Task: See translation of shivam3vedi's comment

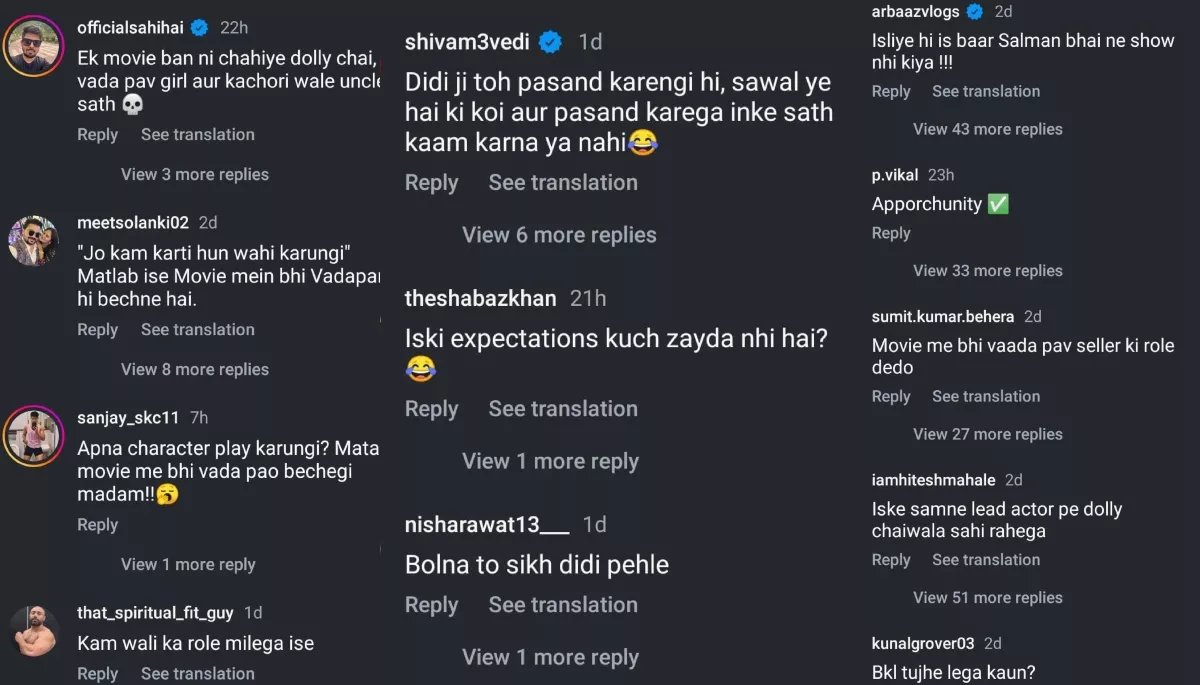Action: (x=562, y=183)
